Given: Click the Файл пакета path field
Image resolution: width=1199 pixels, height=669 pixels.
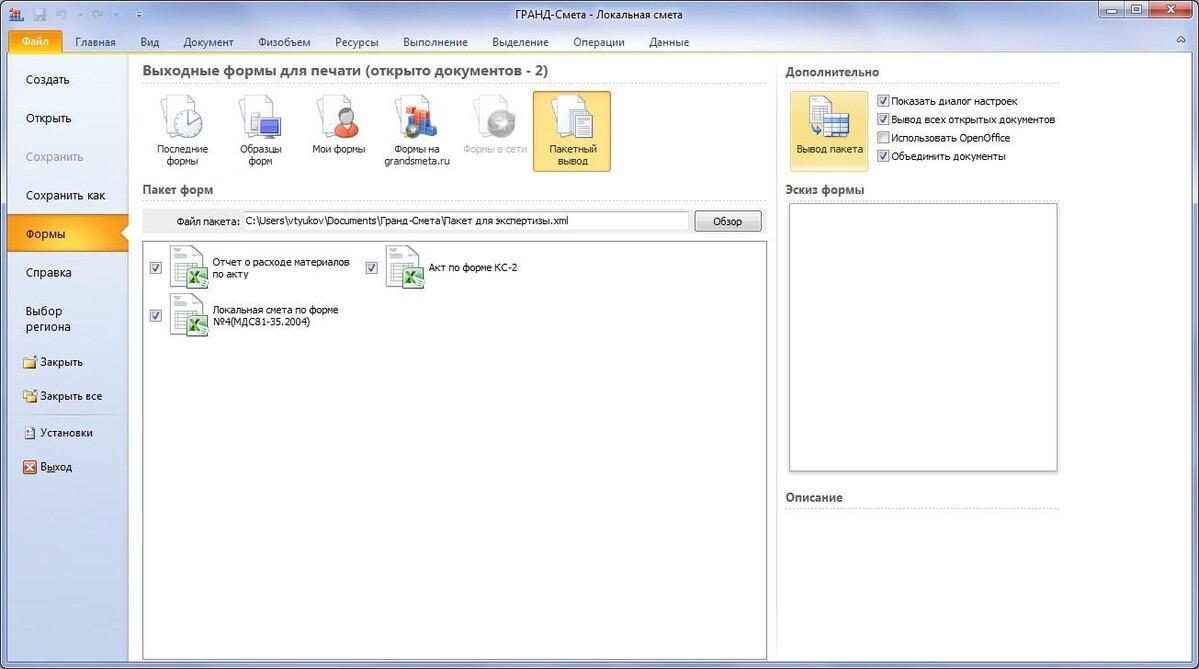Looking at the screenshot, I should 466,221.
